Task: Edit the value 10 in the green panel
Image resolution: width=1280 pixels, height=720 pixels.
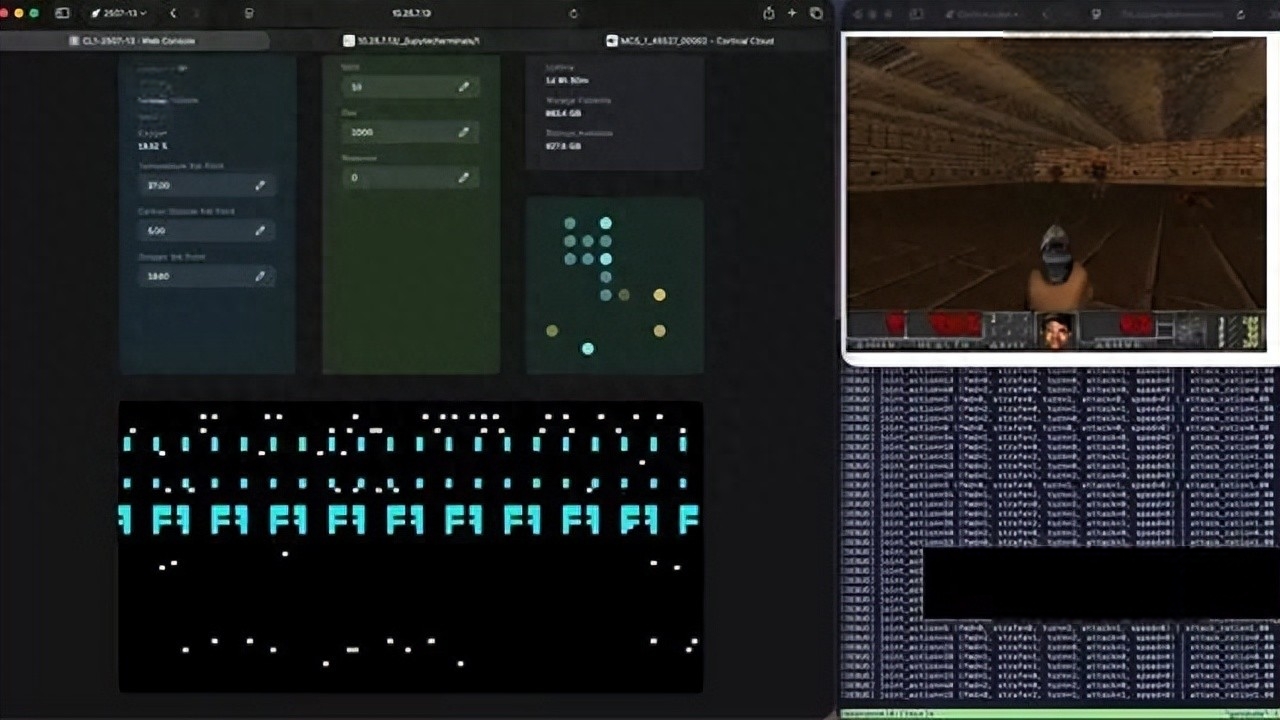Action: 464,87
